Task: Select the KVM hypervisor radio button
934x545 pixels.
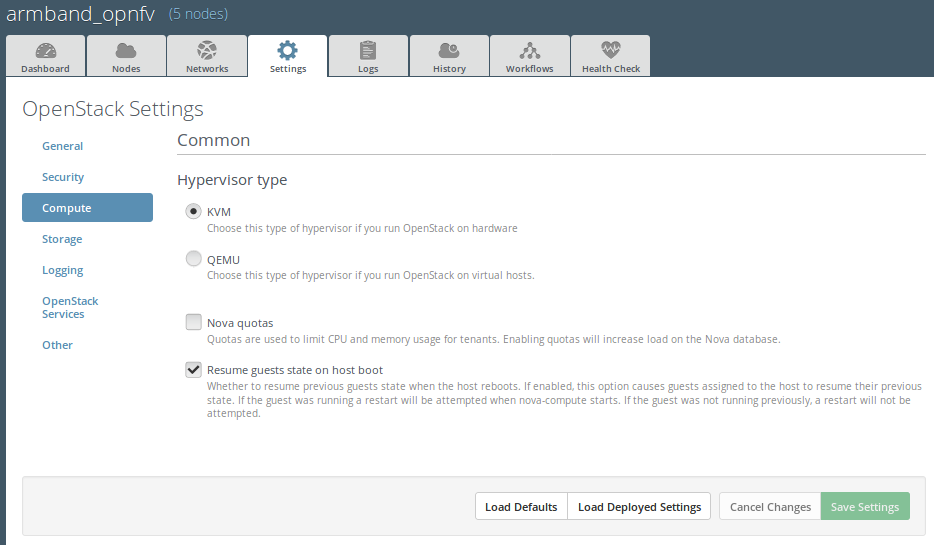Action: (x=194, y=211)
